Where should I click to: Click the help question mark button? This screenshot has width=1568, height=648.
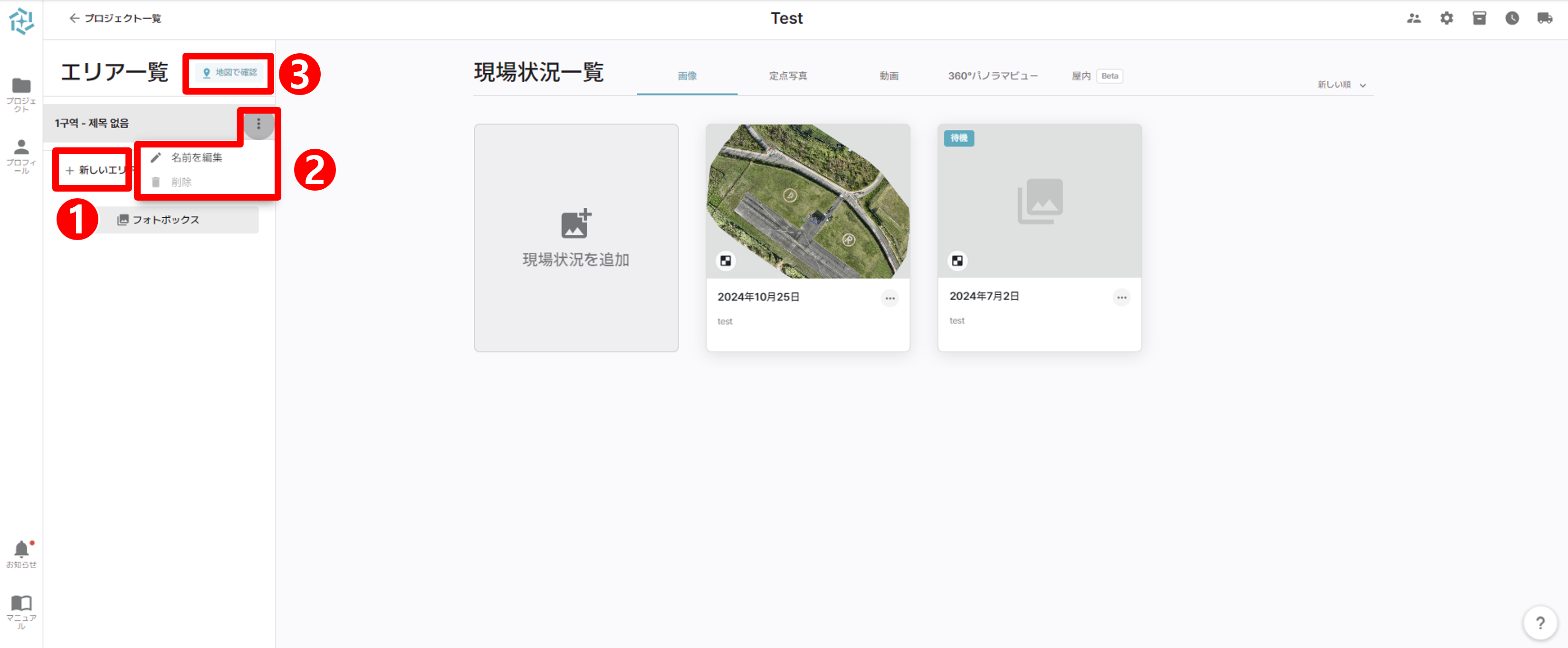pos(1541,621)
